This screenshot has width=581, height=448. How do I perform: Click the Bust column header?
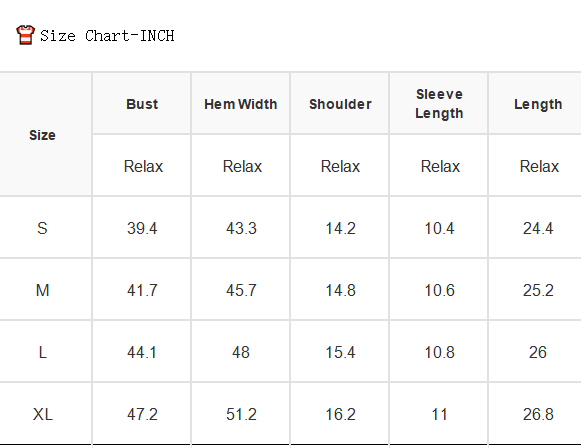[142, 104]
